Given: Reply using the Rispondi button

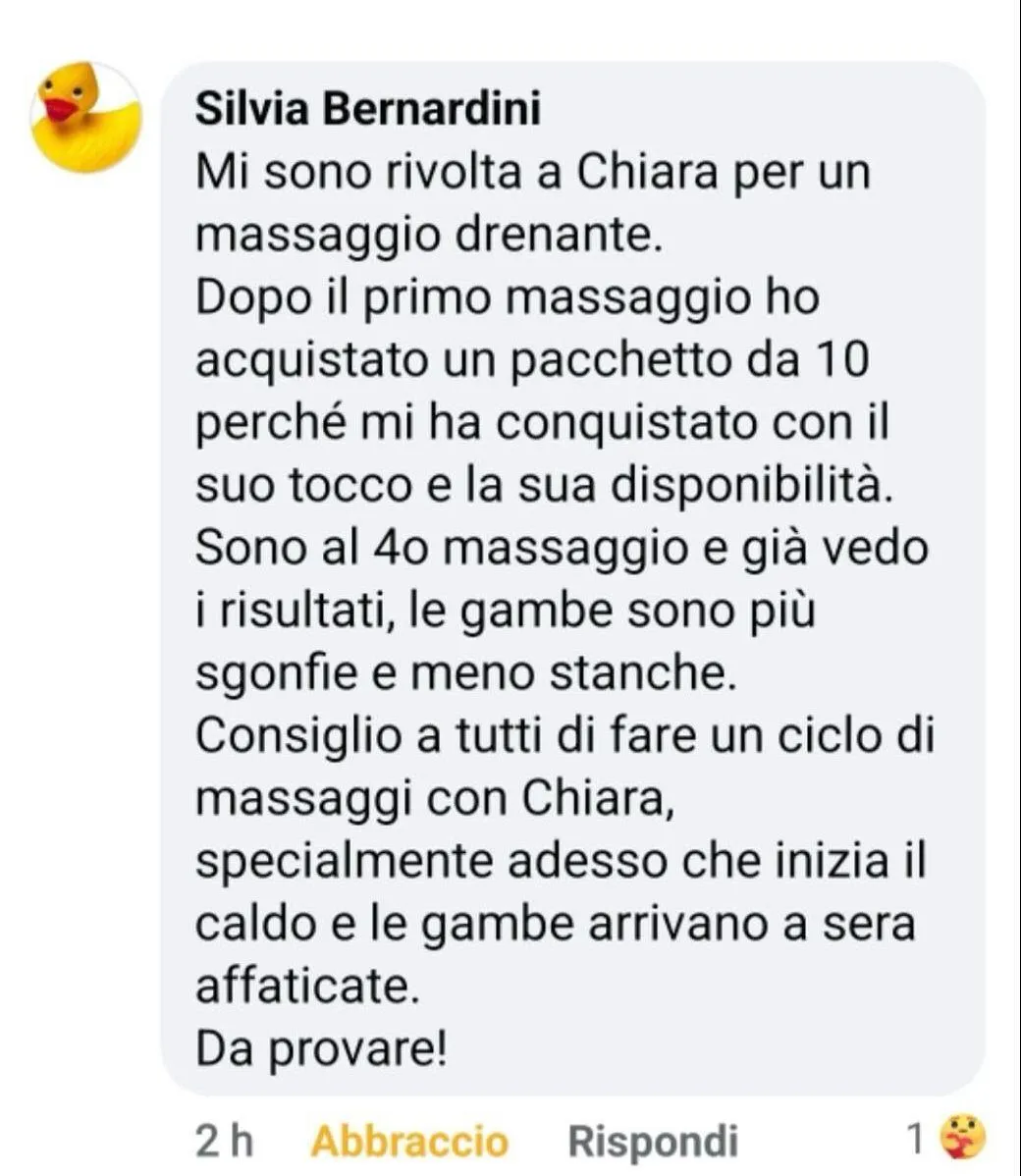Looking at the screenshot, I should point(654,1142).
